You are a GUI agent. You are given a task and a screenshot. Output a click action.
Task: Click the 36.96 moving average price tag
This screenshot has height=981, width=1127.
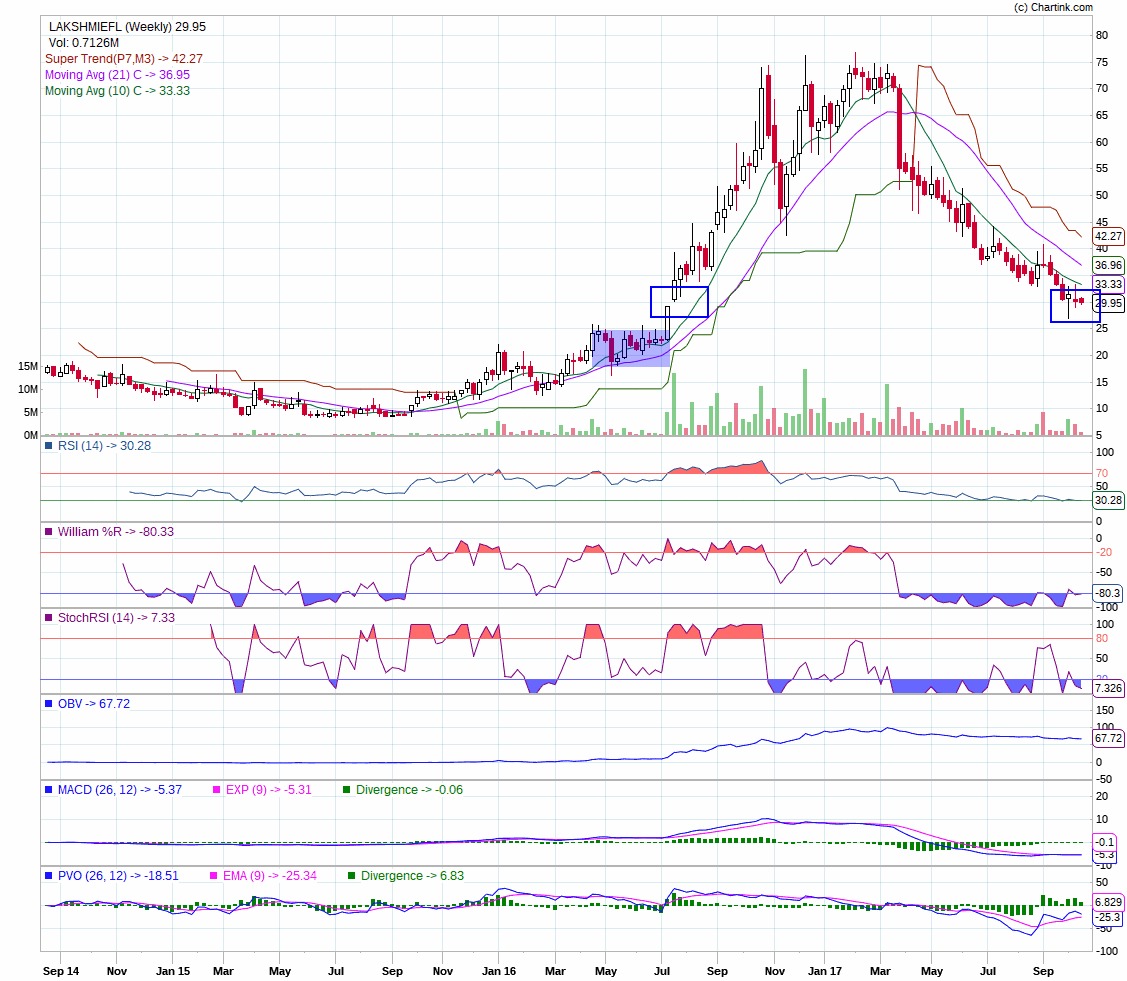pyautogui.click(x=1108, y=265)
